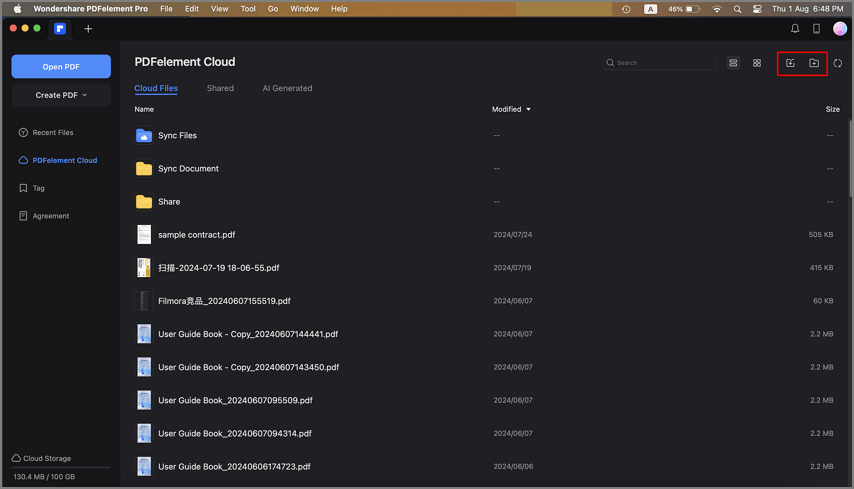The image size is (854, 489).
Task: Switch to the Shared tab
Action: click(x=220, y=88)
